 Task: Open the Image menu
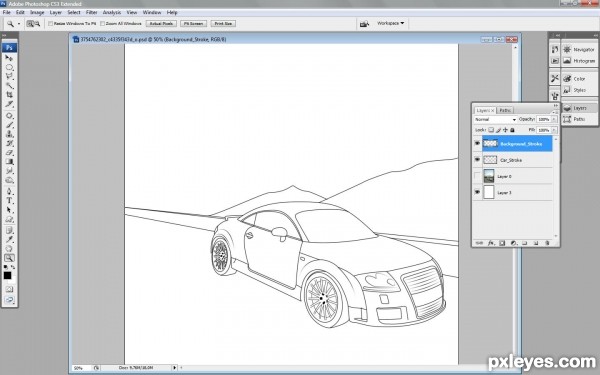(37, 13)
